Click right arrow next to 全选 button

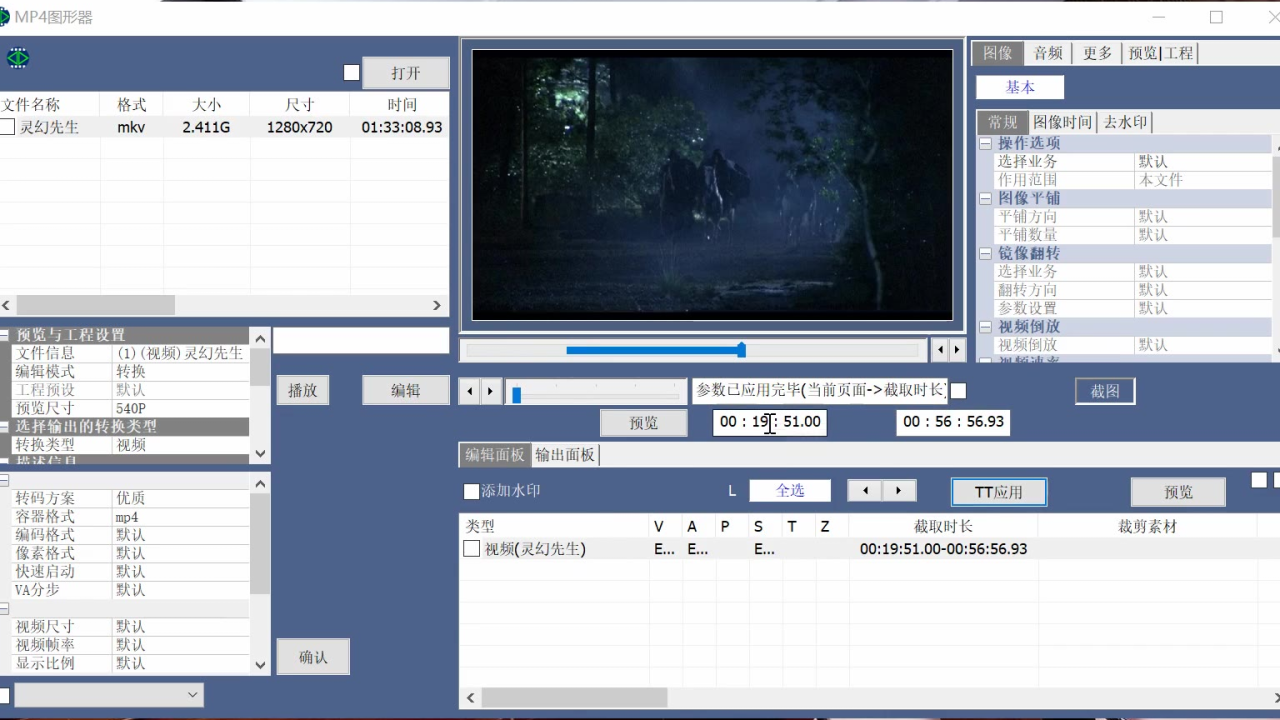899,491
